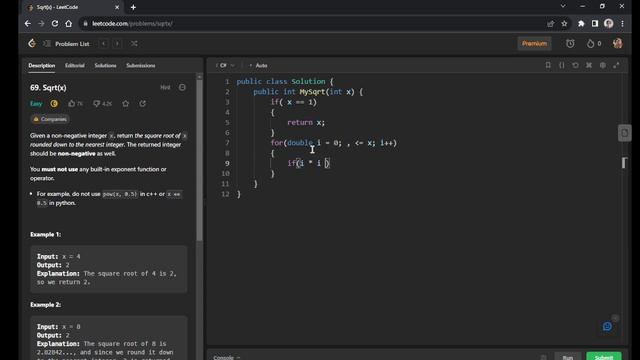Viewport: 640px width, 360px height.
Task: Bookmark this page with star icon
Action: pos(564,24)
